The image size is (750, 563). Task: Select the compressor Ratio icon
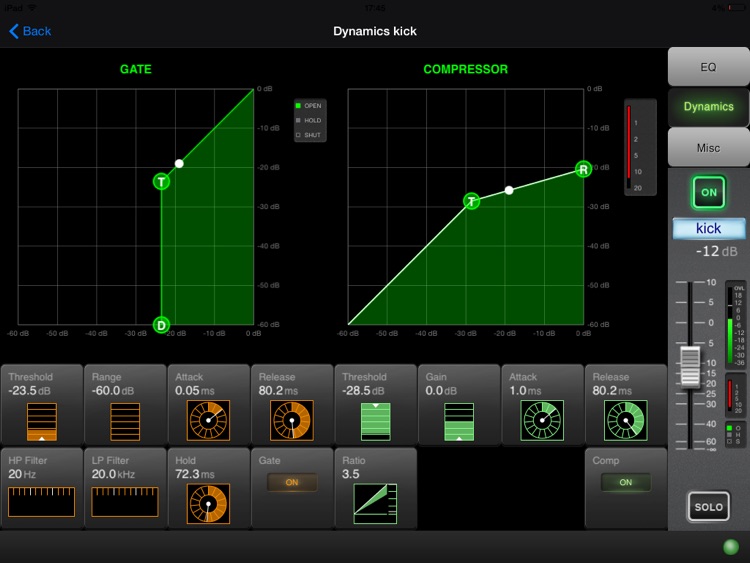tap(375, 504)
